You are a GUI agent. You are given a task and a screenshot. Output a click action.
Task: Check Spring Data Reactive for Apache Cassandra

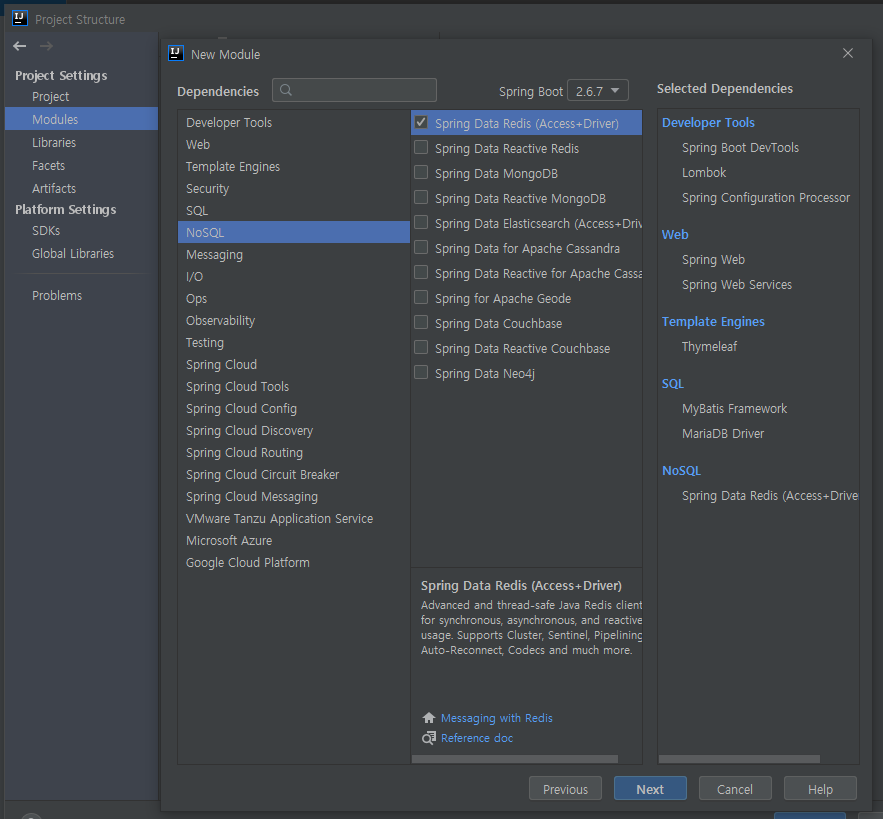pos(421,273)
